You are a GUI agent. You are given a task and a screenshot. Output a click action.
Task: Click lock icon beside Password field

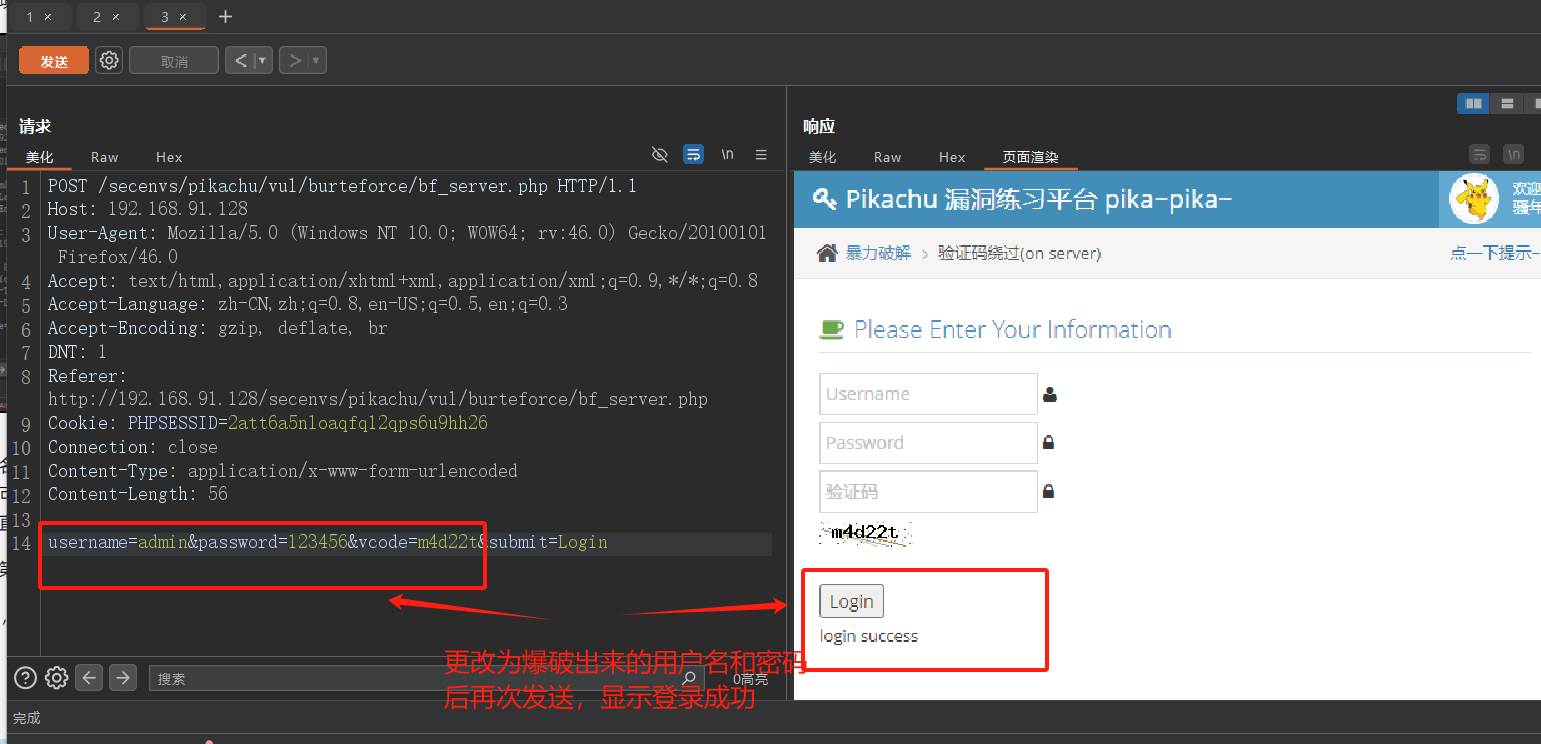pyautogui.click(x=1049, y=442)
